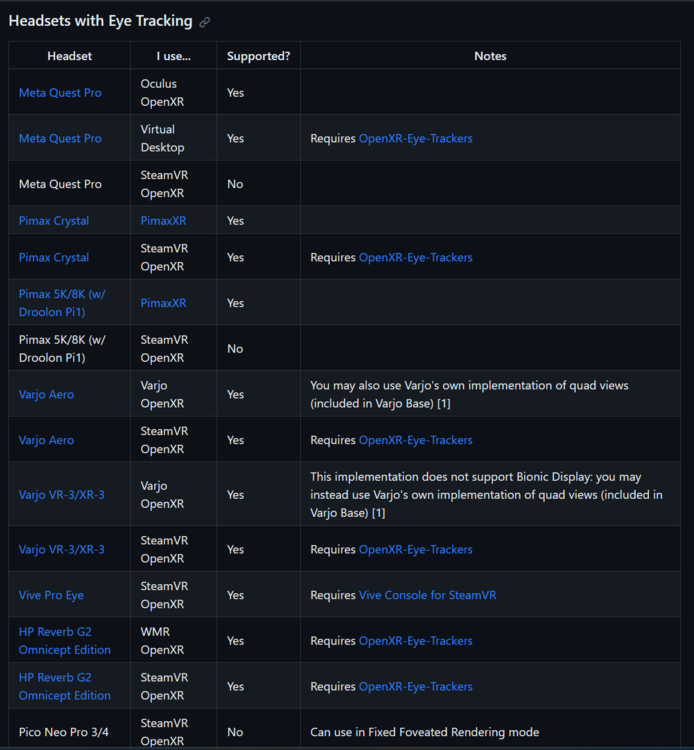Open Meta Quest Pro link in Virtual Desktop row
This screenshot has height=750, width=694.
click(60, 139)
